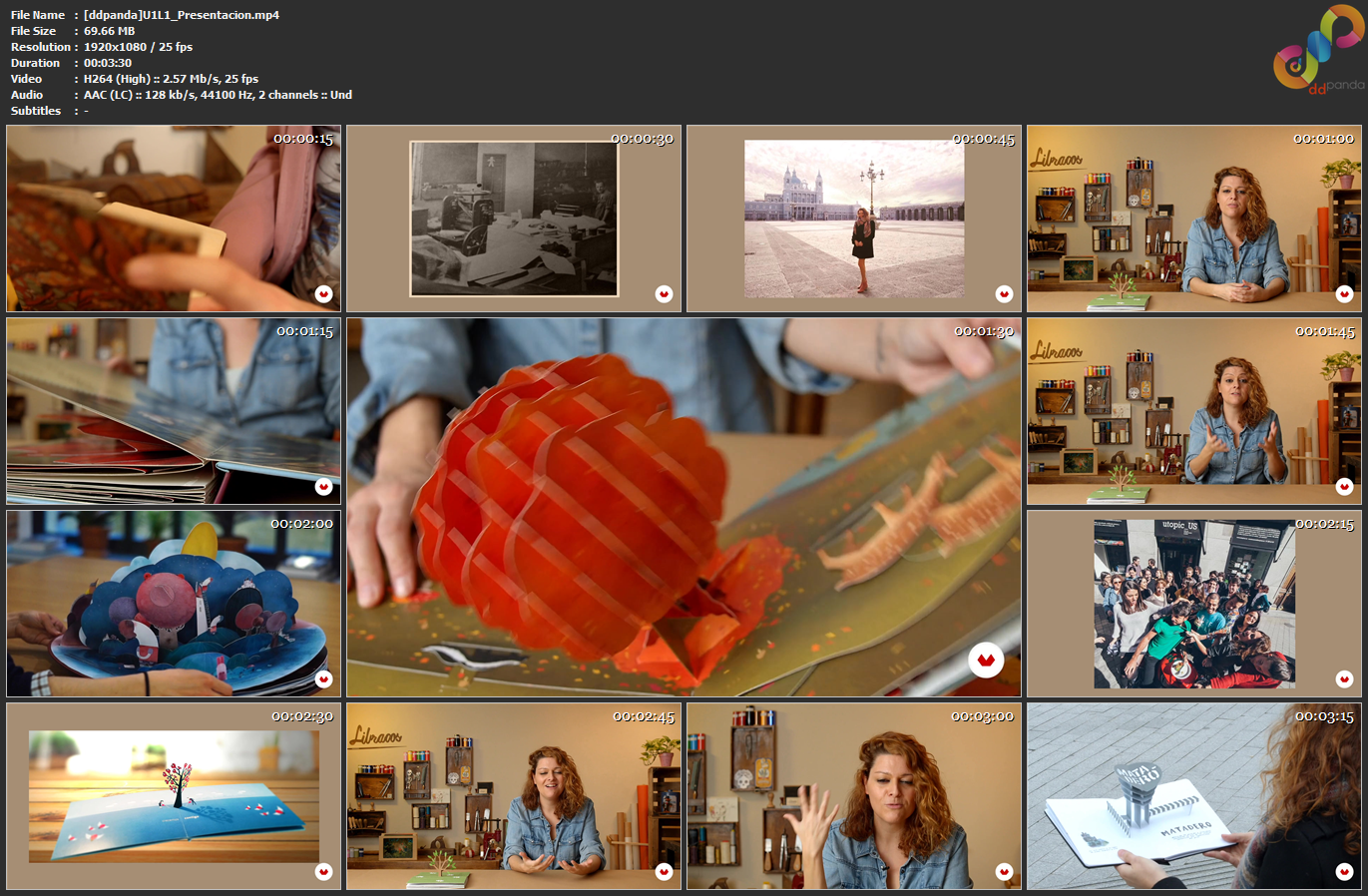1368x896 pixels.
Task: Open the 00:01:15 frame of stacked book pages
Action: tap(174, 411)
